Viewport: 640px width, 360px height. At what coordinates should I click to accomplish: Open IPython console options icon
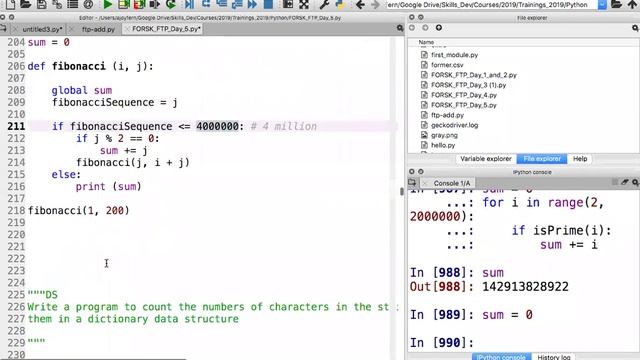click(635, 182)
